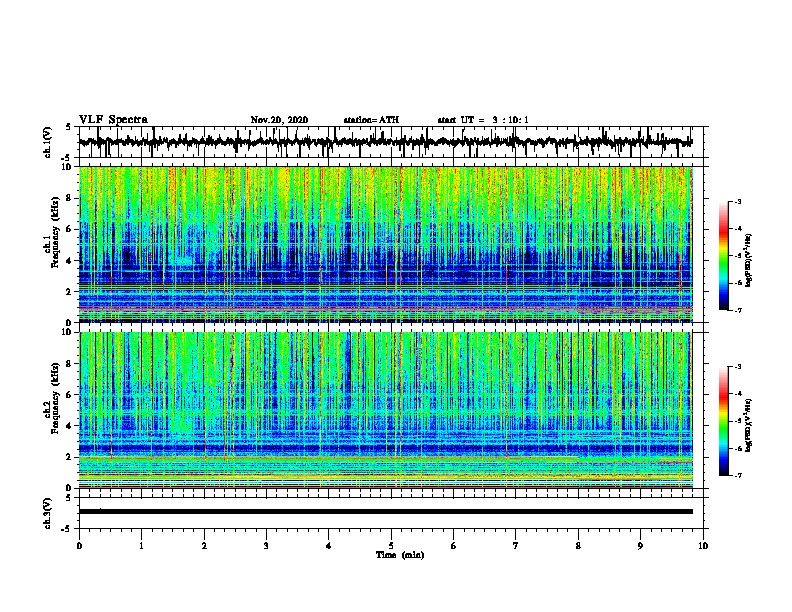Click time-axis tick label "9"

[640, 546]
